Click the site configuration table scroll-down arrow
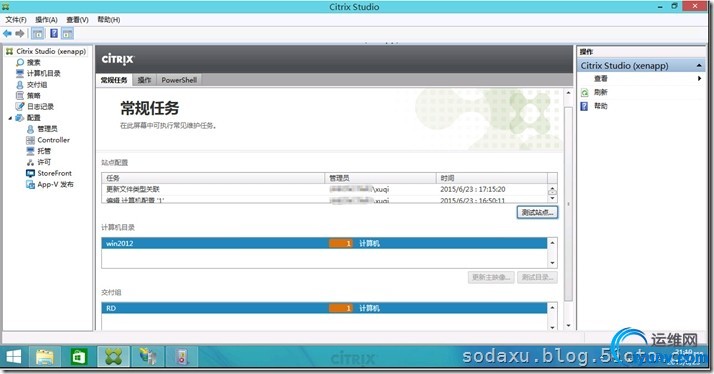The image size is (714, 374). tap(552, 199)
